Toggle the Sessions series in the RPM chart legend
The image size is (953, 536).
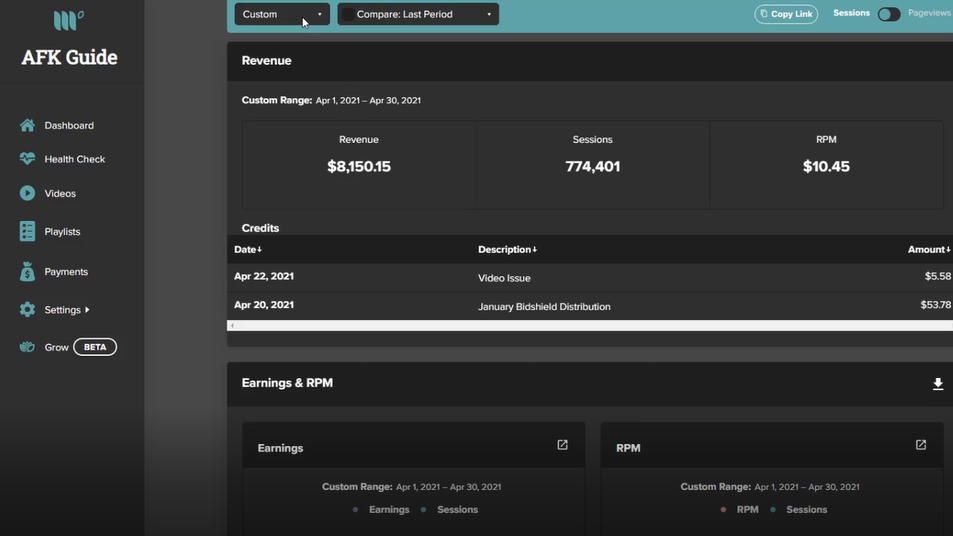pyautogui.click(x=799, y=510)
